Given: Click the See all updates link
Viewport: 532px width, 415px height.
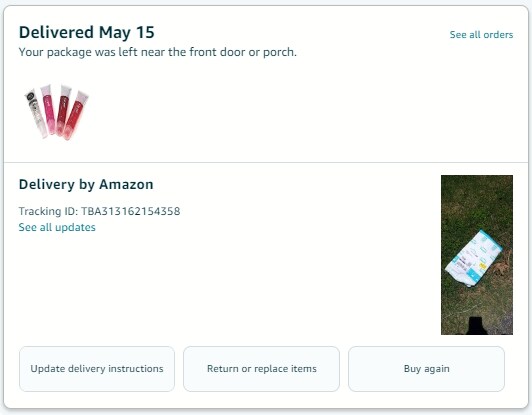Looking at the screenshot, I should pyautogui.click(x=57, y=227).
